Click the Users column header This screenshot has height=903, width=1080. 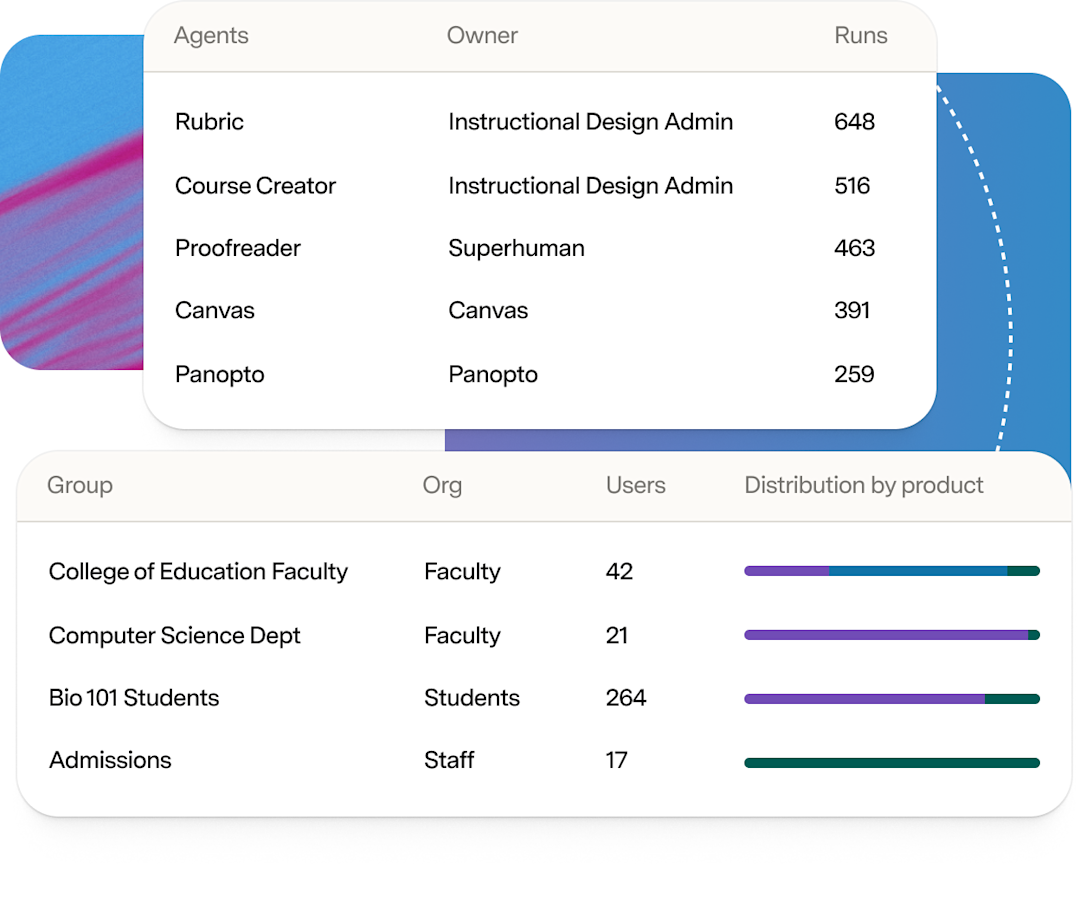point(636,485)
